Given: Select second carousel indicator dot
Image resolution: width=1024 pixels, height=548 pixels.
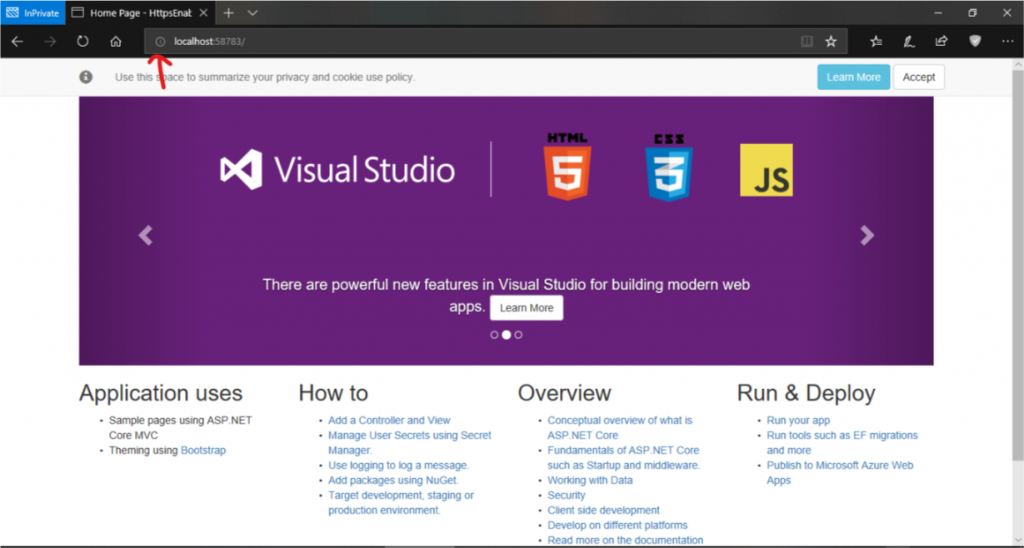Looking at the screenshot, I should pyautogui.click(x=506, y=334).
